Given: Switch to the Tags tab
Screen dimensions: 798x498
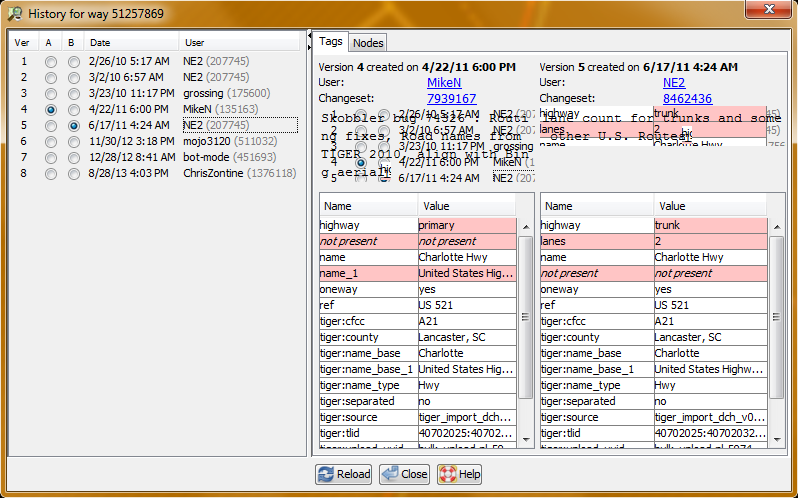Looking at the screenshot, I should pos(330,42).
